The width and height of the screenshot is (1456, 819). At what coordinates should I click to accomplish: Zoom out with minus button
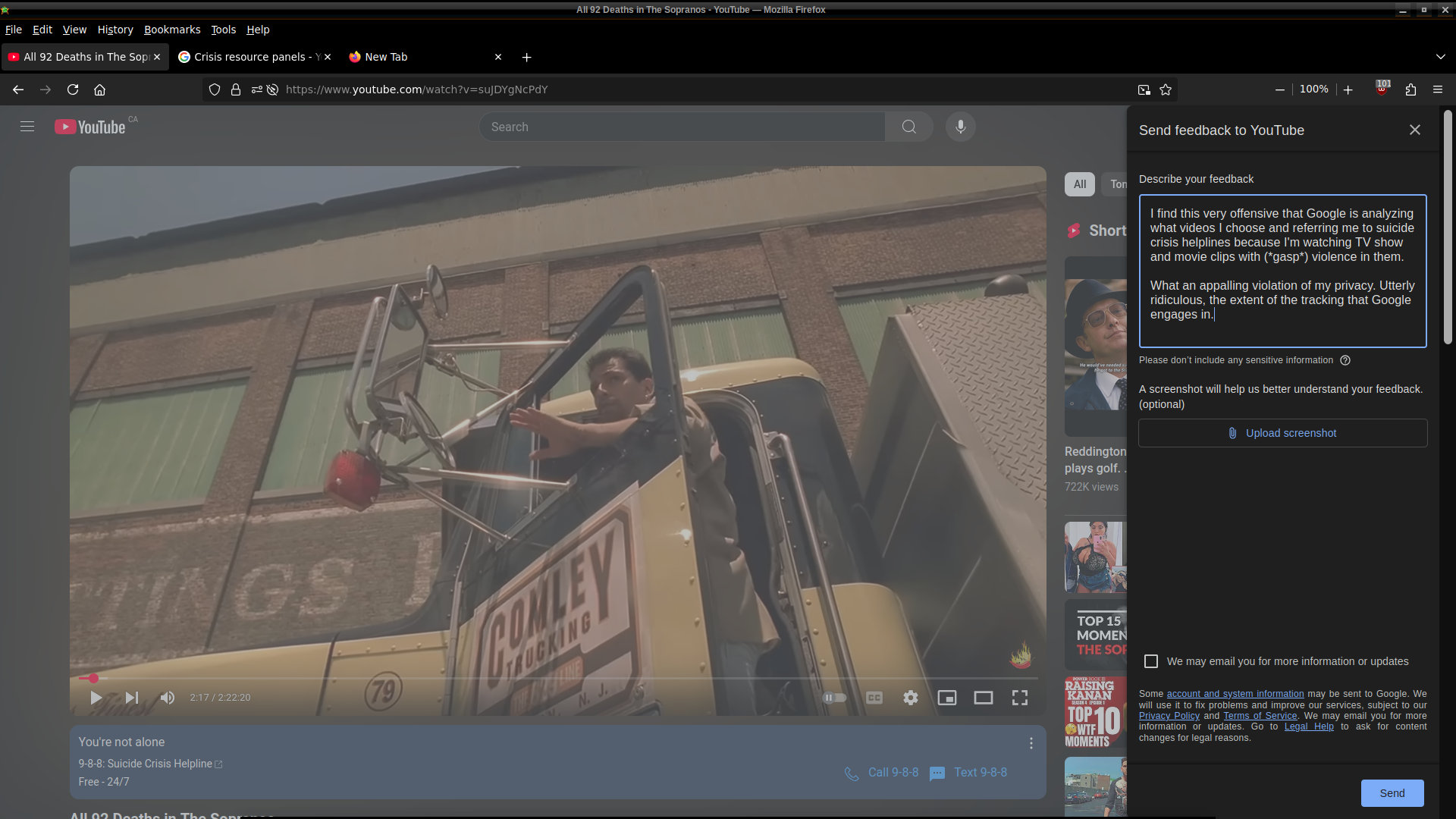click(1280, 89)
